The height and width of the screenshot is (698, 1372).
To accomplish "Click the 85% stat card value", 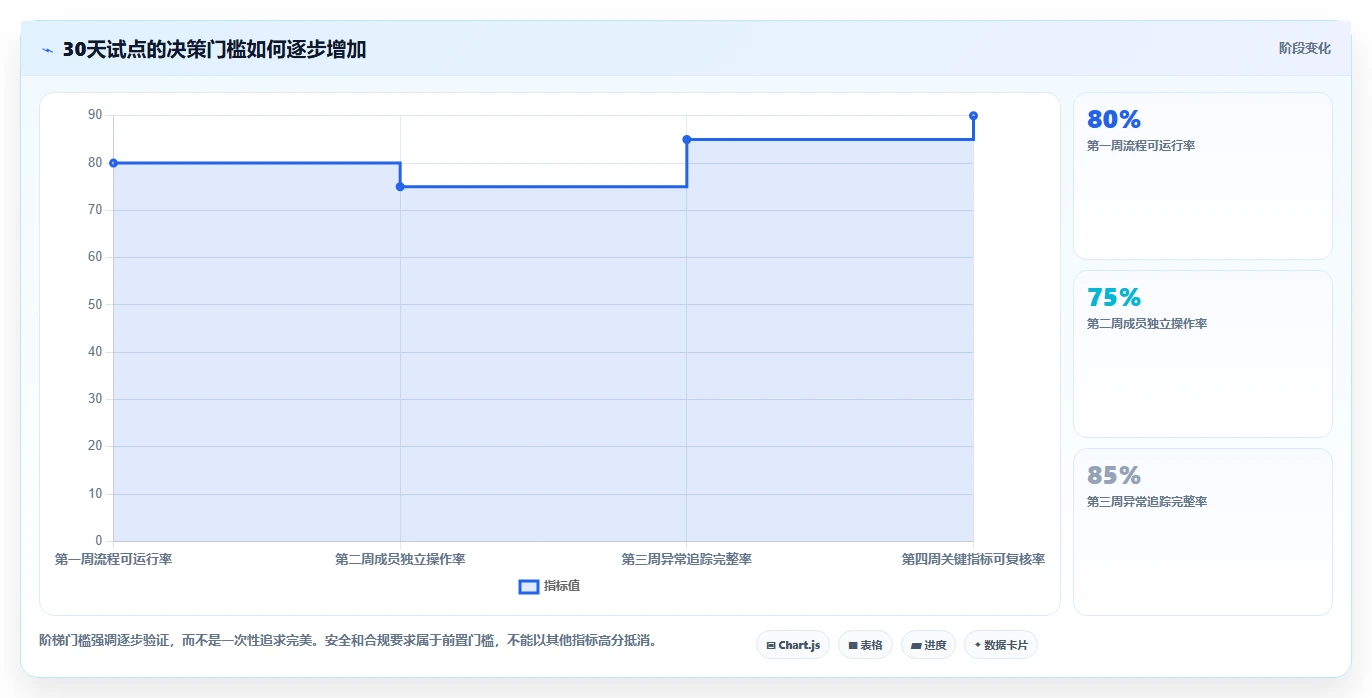I will tap(1113, 475).
